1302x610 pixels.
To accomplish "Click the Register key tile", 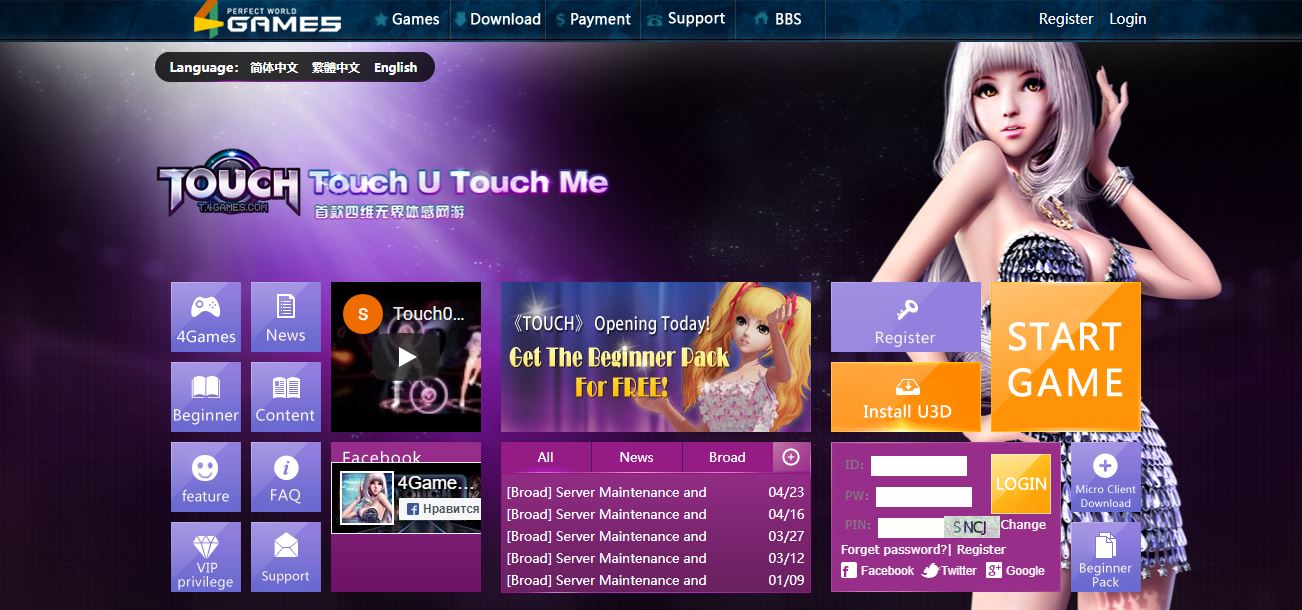I will tap(906, 317).
